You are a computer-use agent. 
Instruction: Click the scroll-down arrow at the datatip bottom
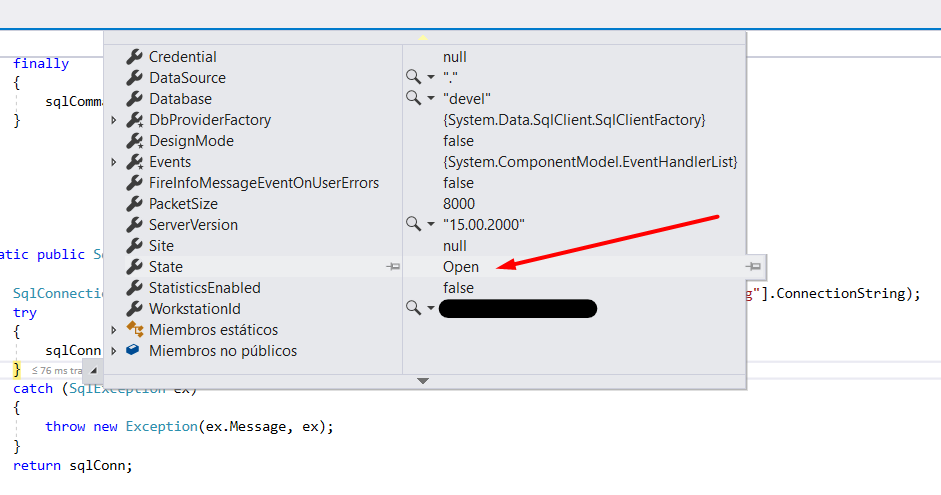tap(423, 380)
